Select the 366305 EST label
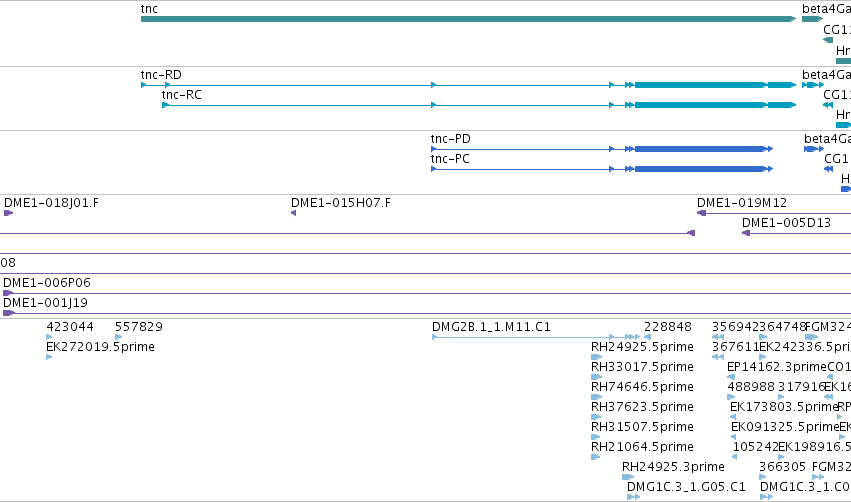The height and width of the screenshot is (502, 851). coord(783,467)
